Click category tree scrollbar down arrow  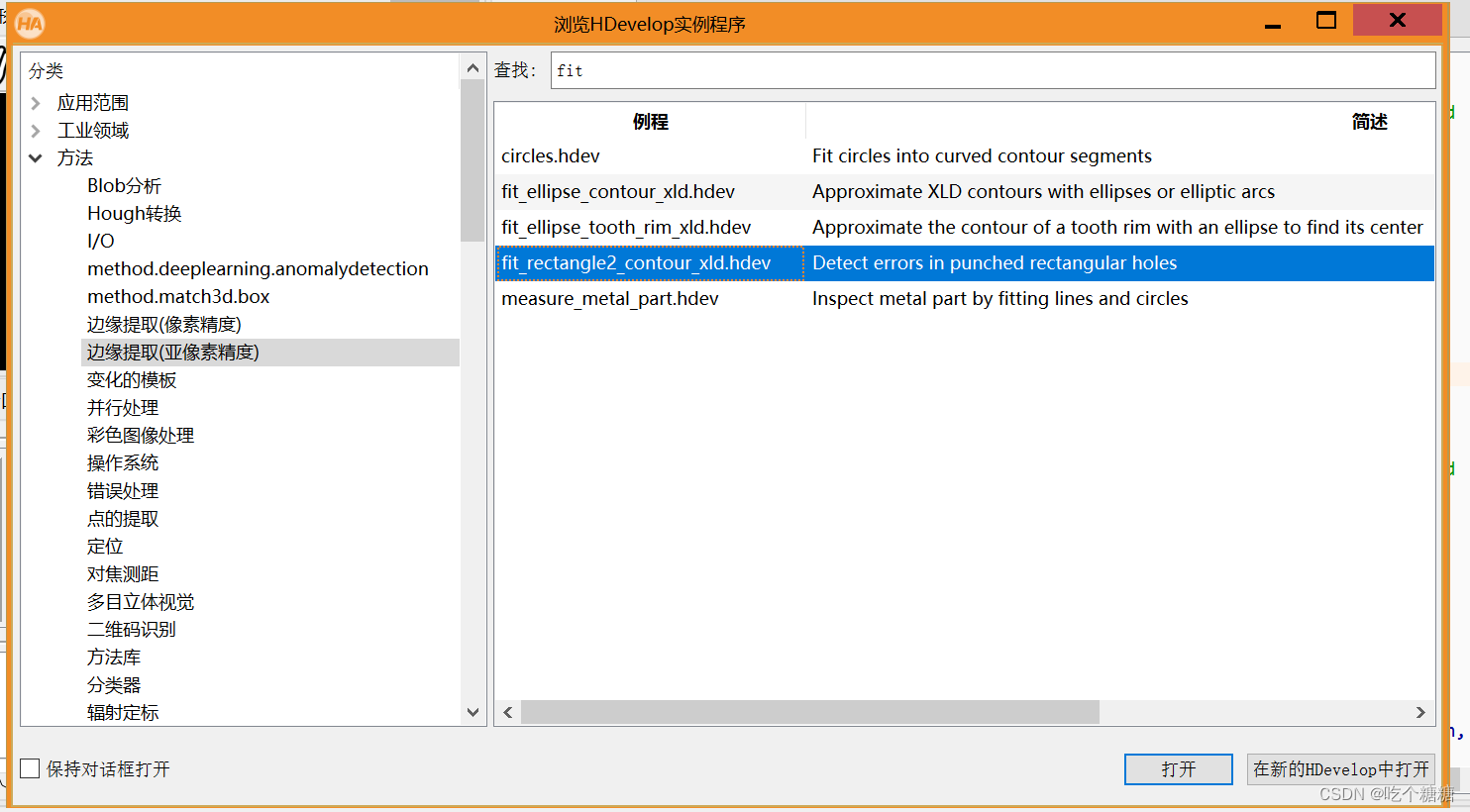[472, 712]
